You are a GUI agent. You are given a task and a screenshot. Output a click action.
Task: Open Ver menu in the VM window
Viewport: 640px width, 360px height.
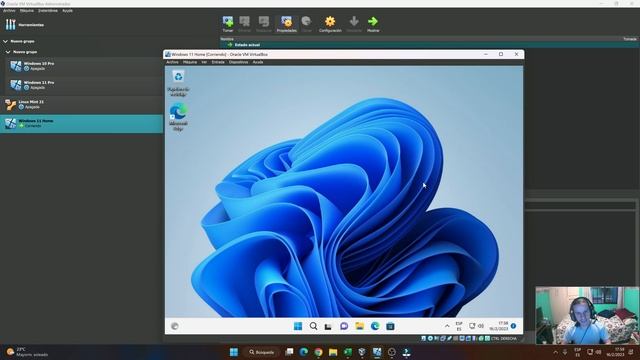click(x=204, y=62)
